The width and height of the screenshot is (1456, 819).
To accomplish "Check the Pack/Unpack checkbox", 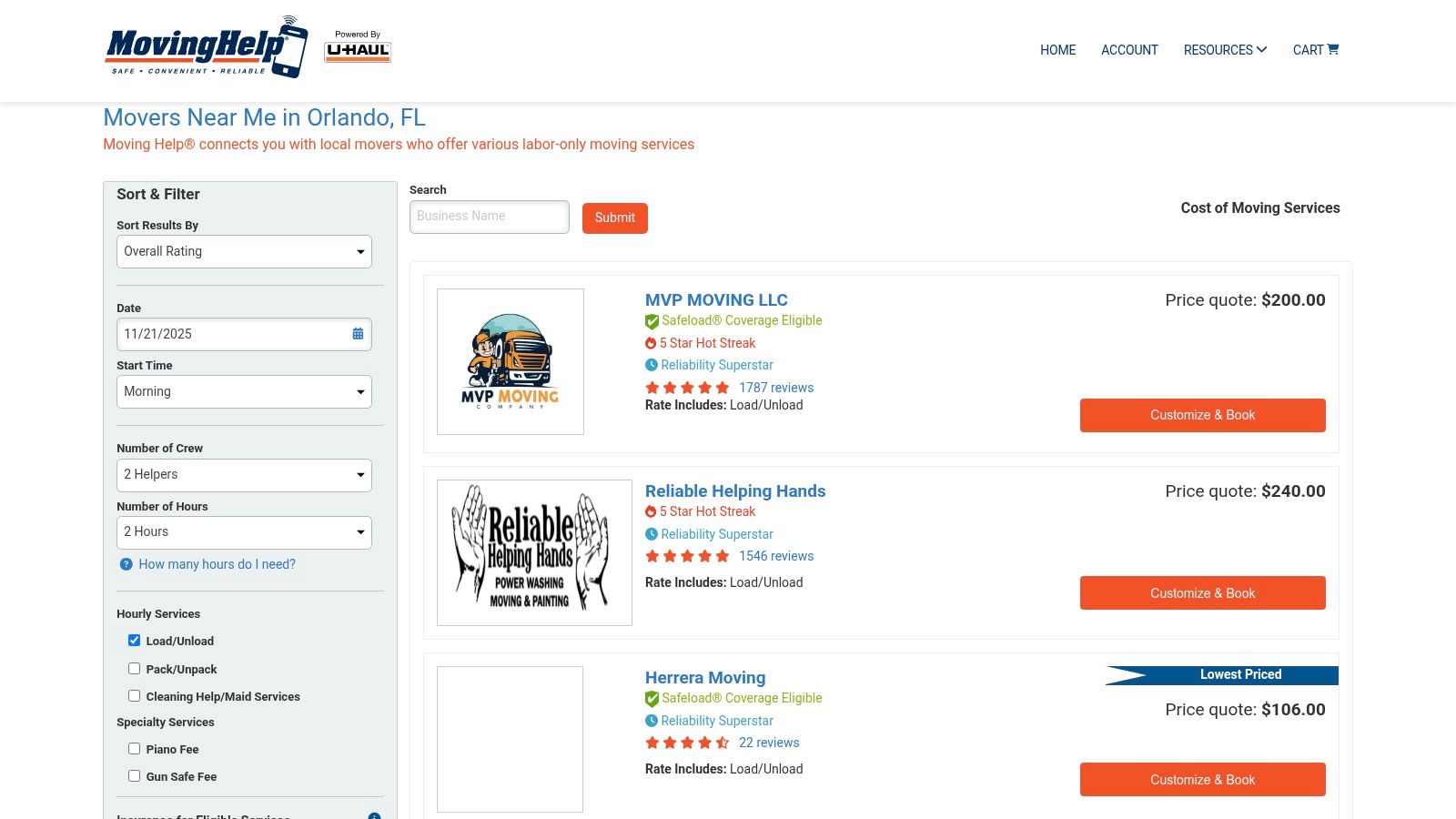I will point(134,669).
